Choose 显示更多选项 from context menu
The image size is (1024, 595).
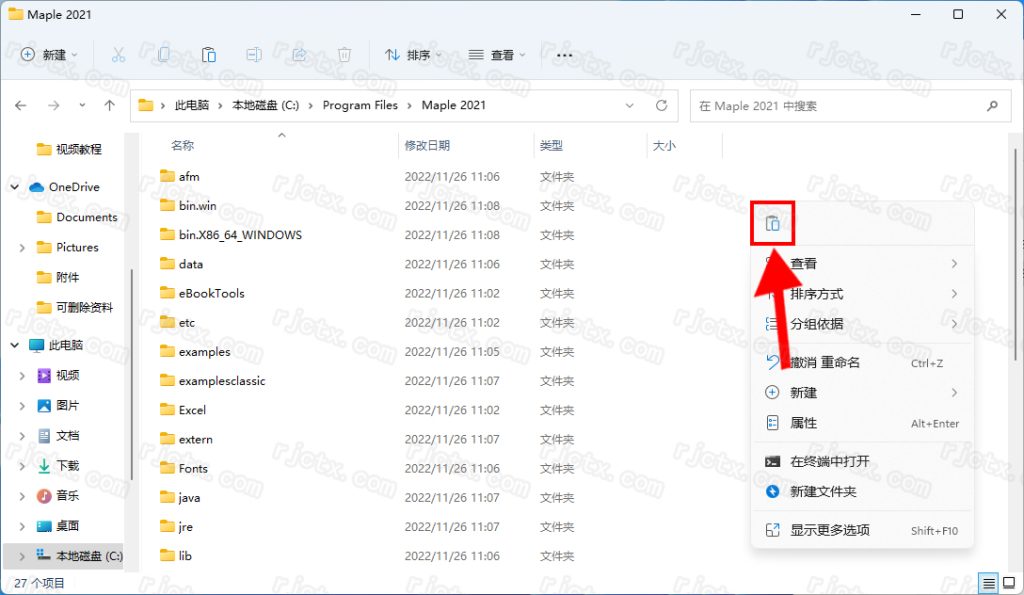click(829, 530)
